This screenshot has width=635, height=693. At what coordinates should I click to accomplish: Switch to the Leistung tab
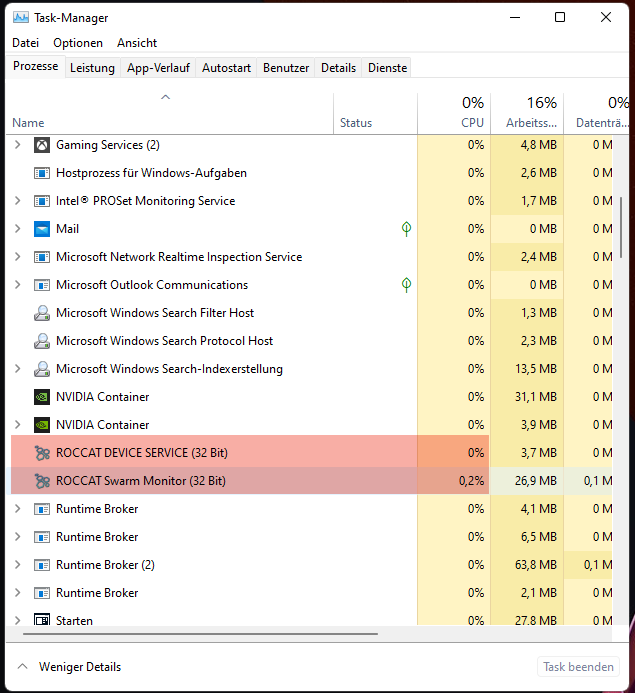[x=92, y=68]
